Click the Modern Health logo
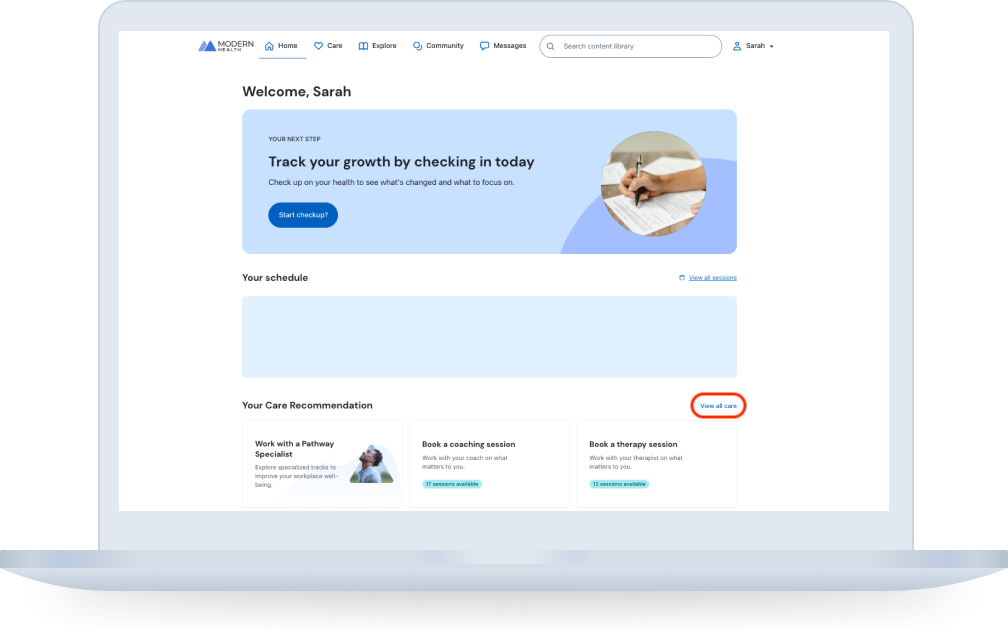This screenshot has width=1008, height=635. point(226,46)
